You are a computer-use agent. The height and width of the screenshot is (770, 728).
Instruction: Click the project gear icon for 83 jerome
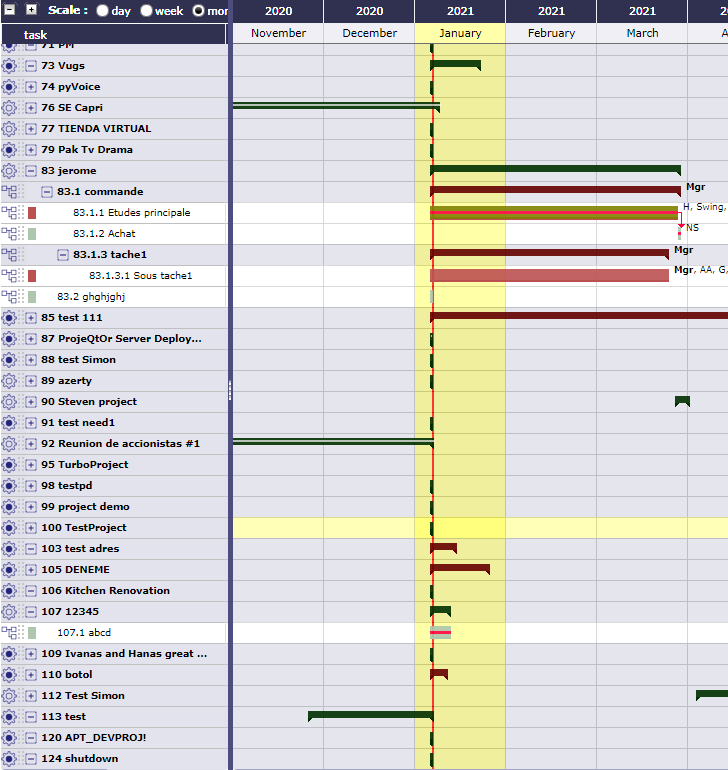point(10,171)
